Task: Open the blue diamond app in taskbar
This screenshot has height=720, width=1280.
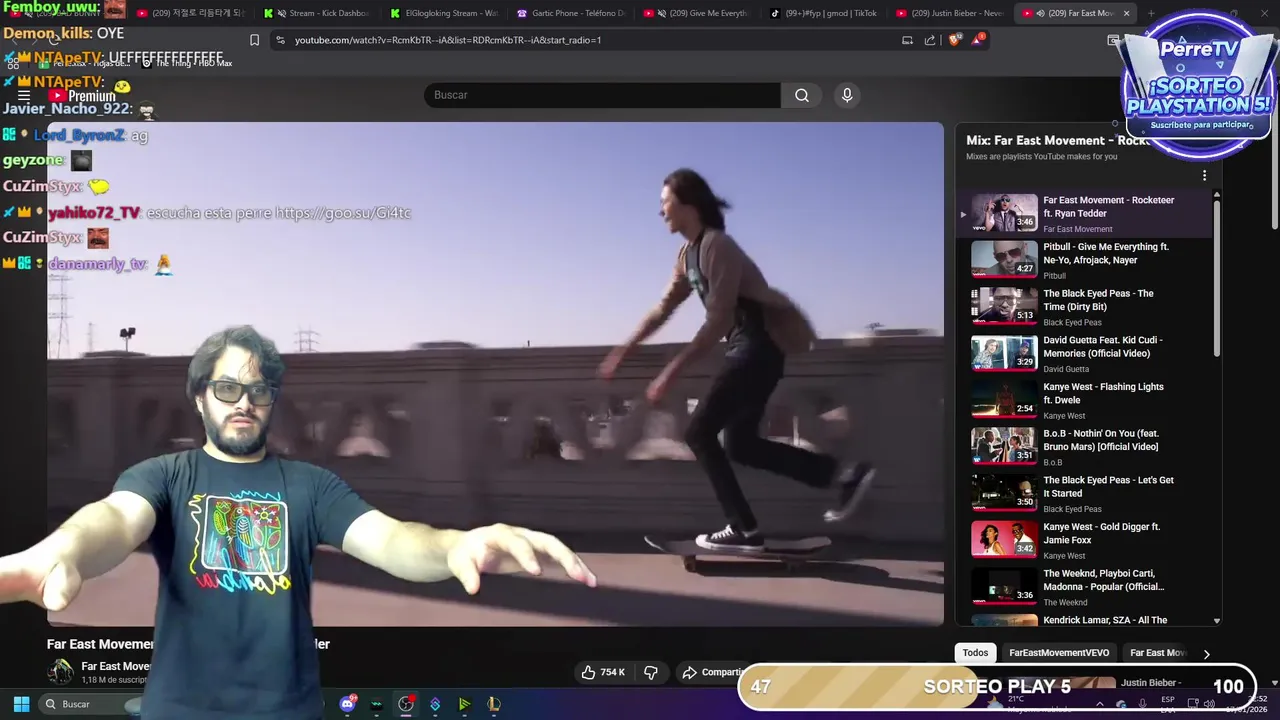Action: point(435,704)
